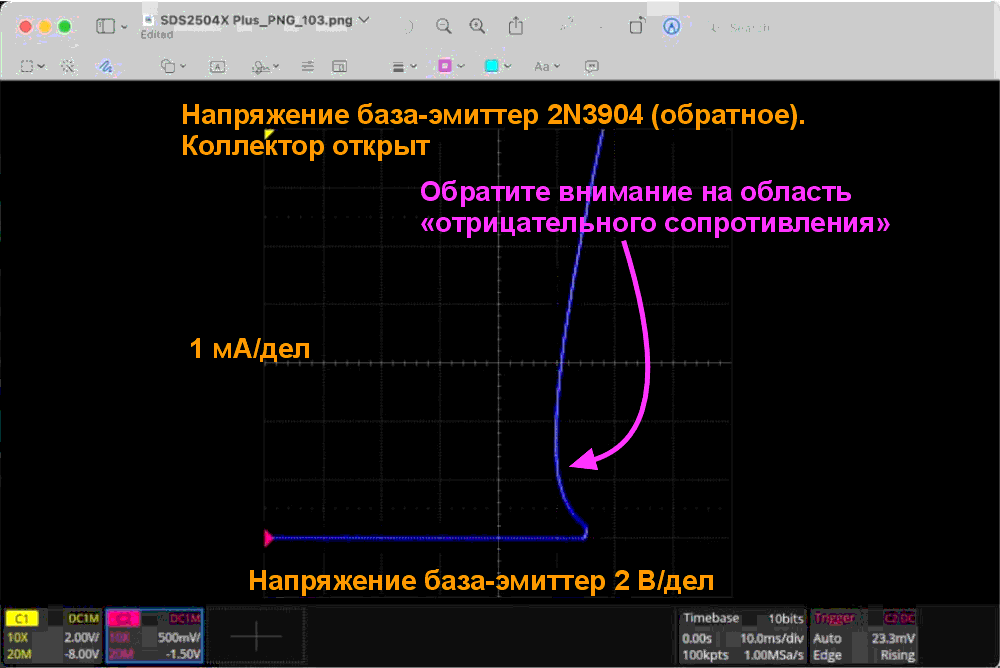1000x668 pixels.
Task: Toggle the sidebar view button
Action: click(x=106, y=27)
